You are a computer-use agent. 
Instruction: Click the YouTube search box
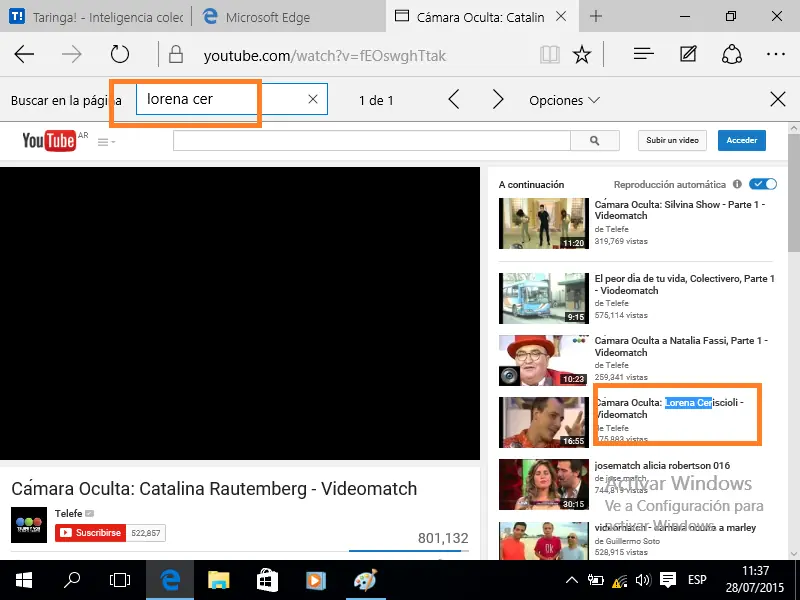tap(371, 140)
